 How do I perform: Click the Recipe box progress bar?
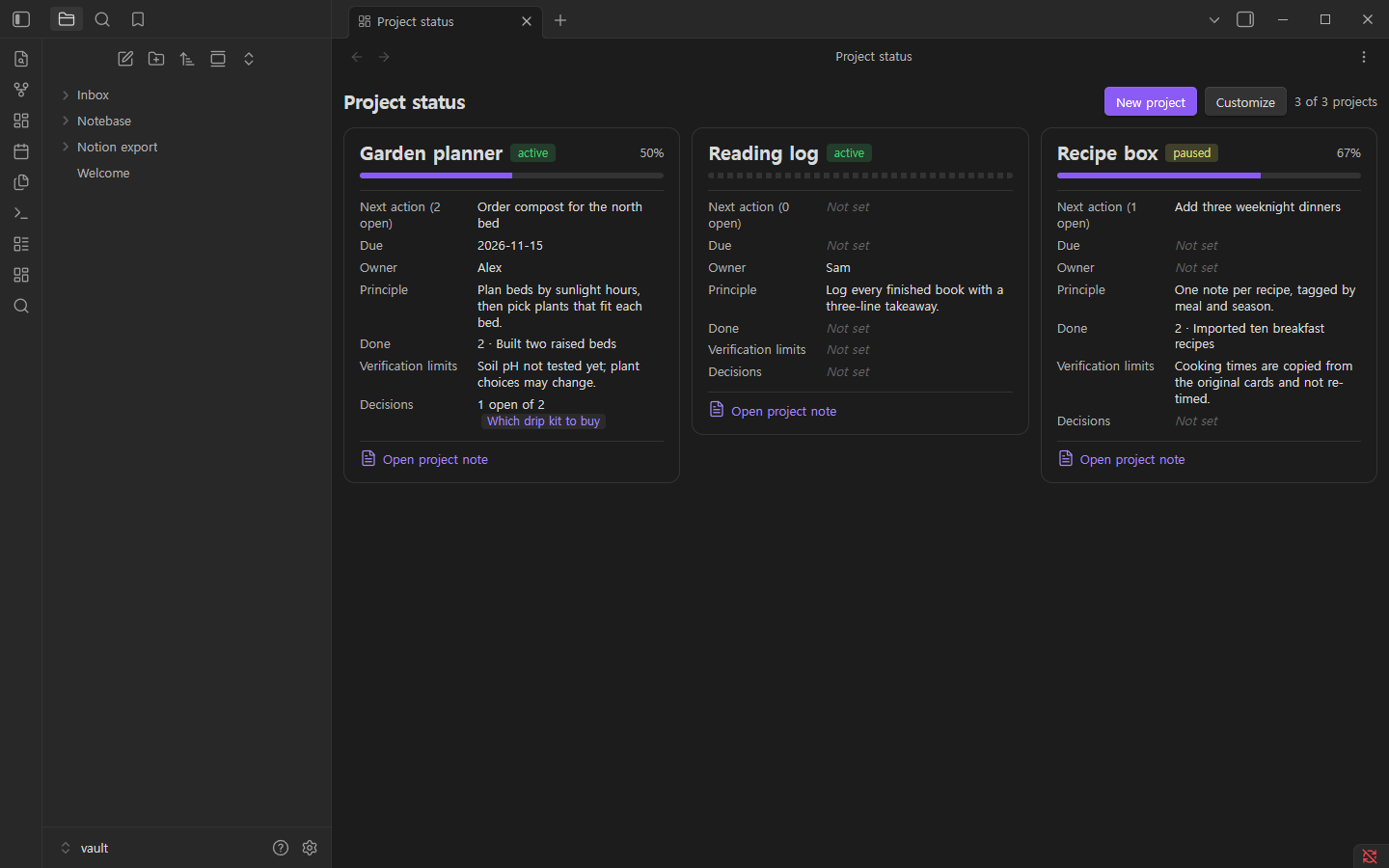point(1209,176)
